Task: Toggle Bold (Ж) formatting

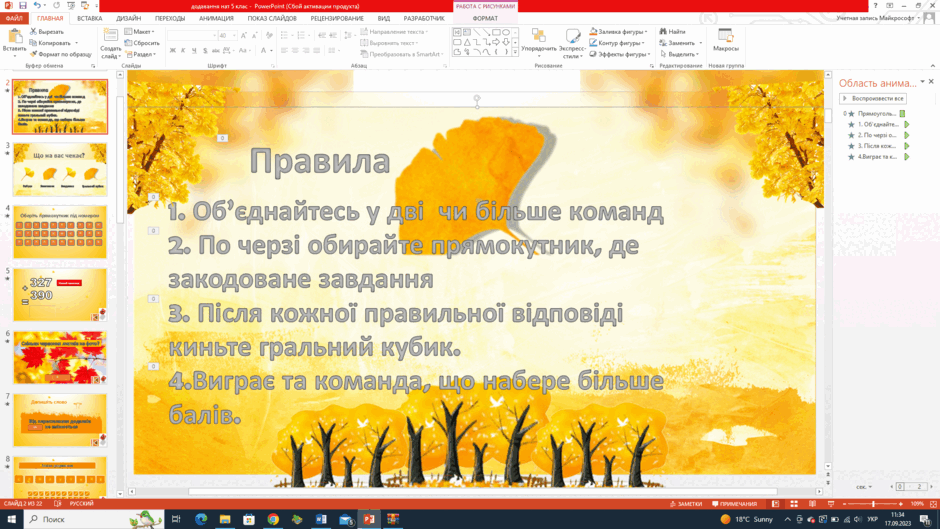Action: pyautogui.click(x=173, y=51)
